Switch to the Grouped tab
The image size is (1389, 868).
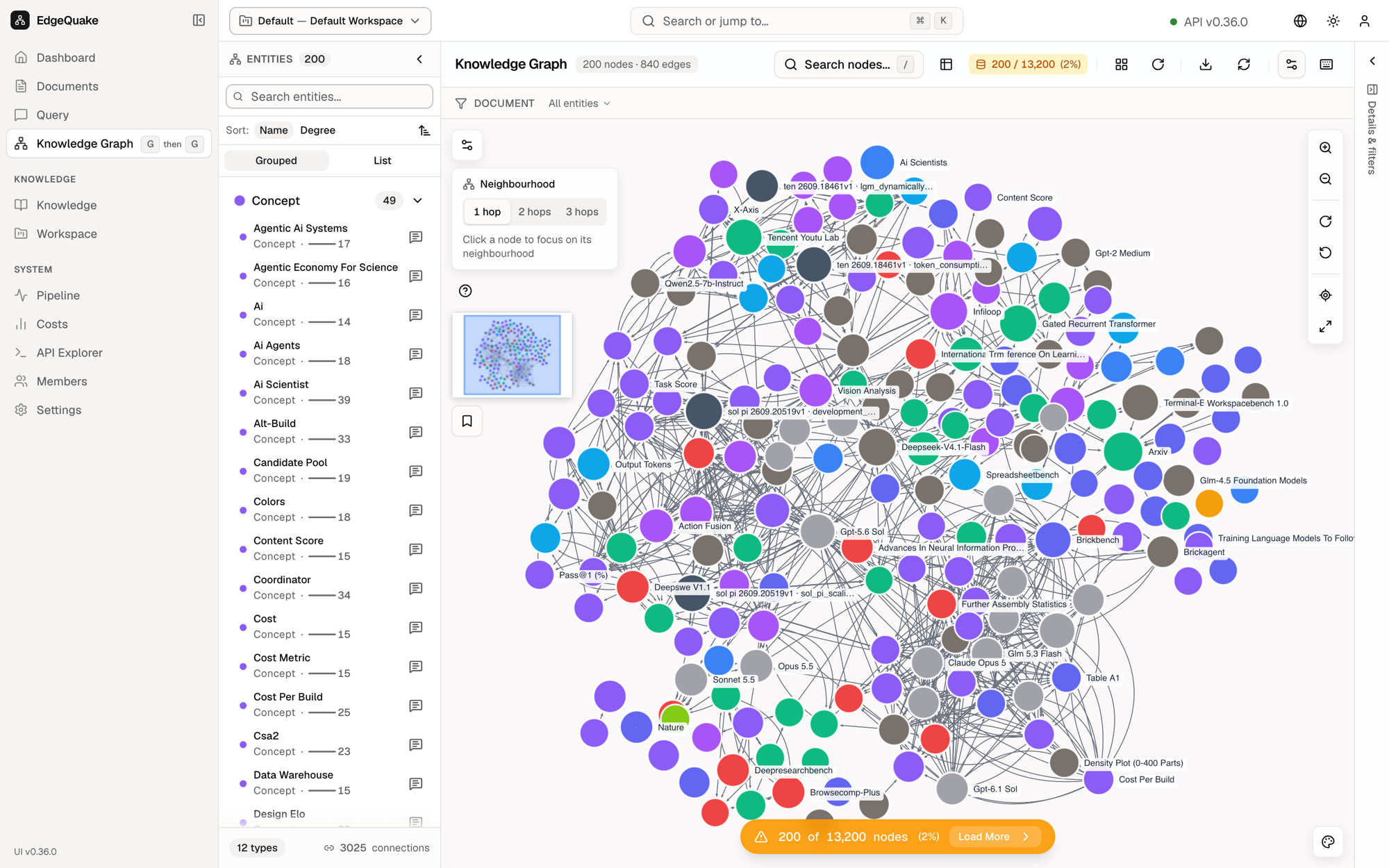coord(276,160)
